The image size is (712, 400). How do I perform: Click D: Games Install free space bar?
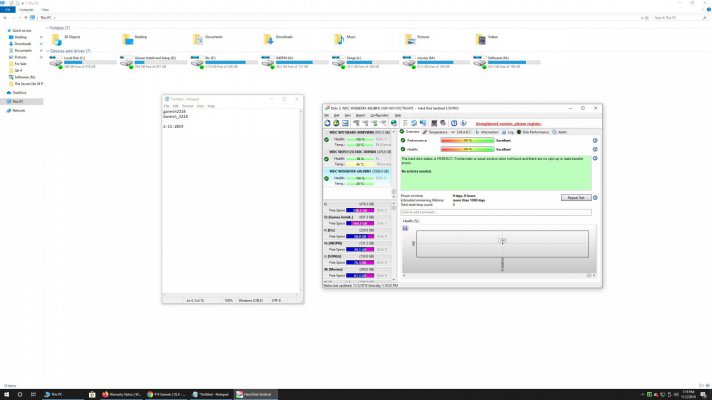tap(360, 223)
